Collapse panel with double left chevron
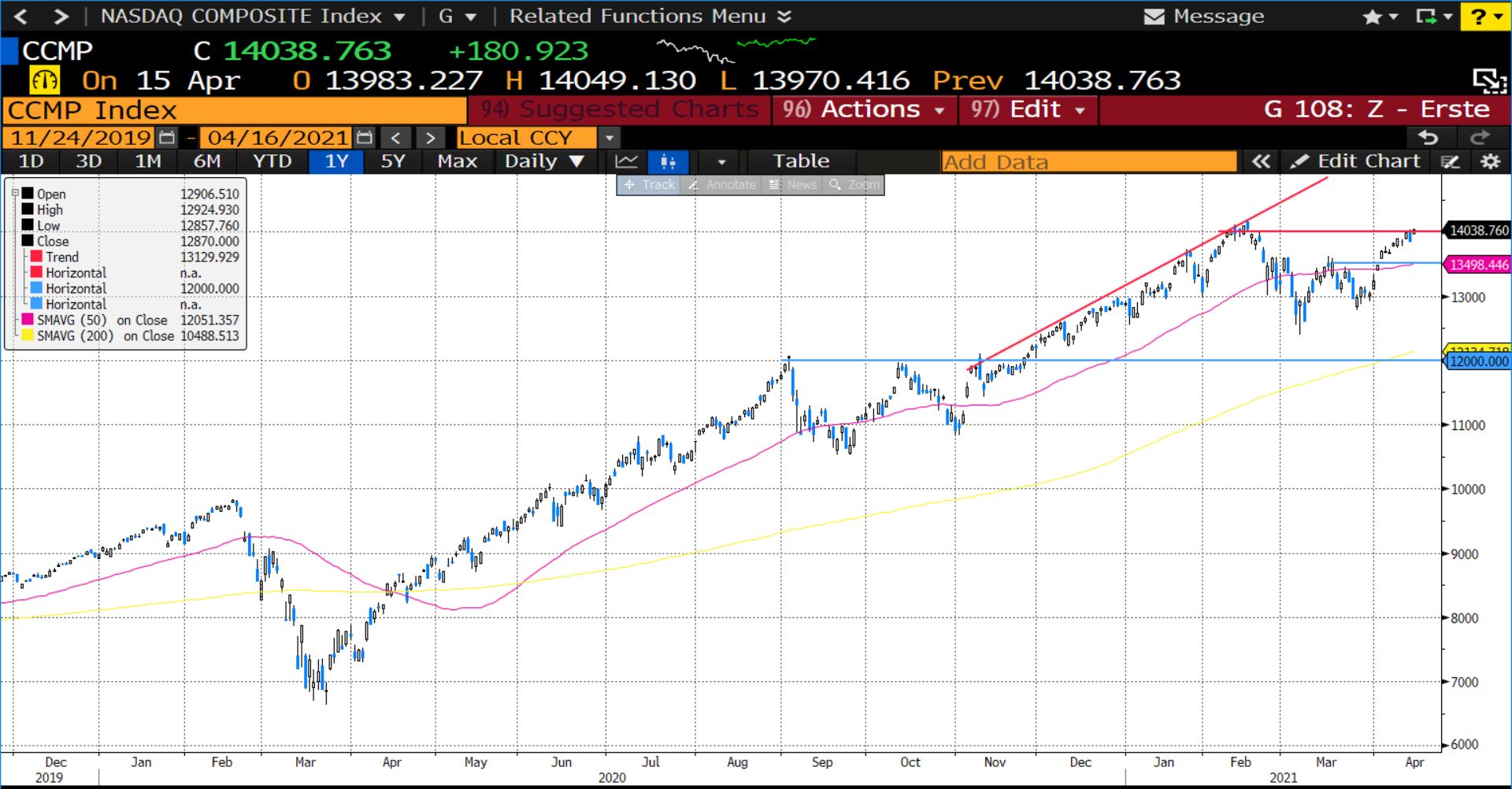The width and height of the screenshot is (1512, 789). point(1261,161)
